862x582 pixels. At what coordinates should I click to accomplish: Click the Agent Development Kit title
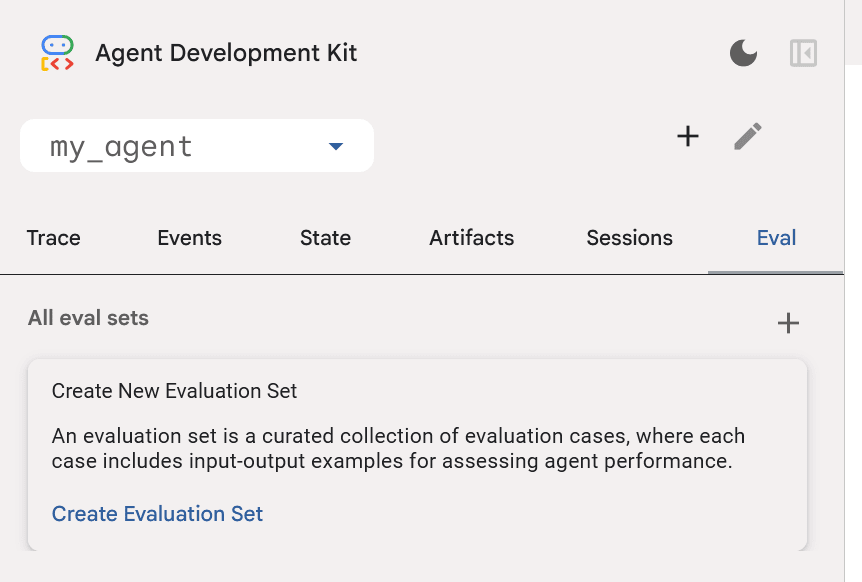[226, 53]
